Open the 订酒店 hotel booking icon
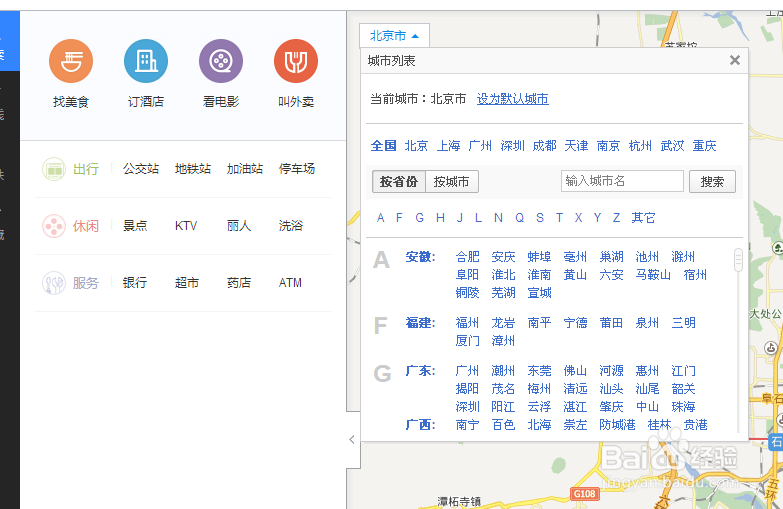This screenshot has height=509, width=783. click(146, 61)
